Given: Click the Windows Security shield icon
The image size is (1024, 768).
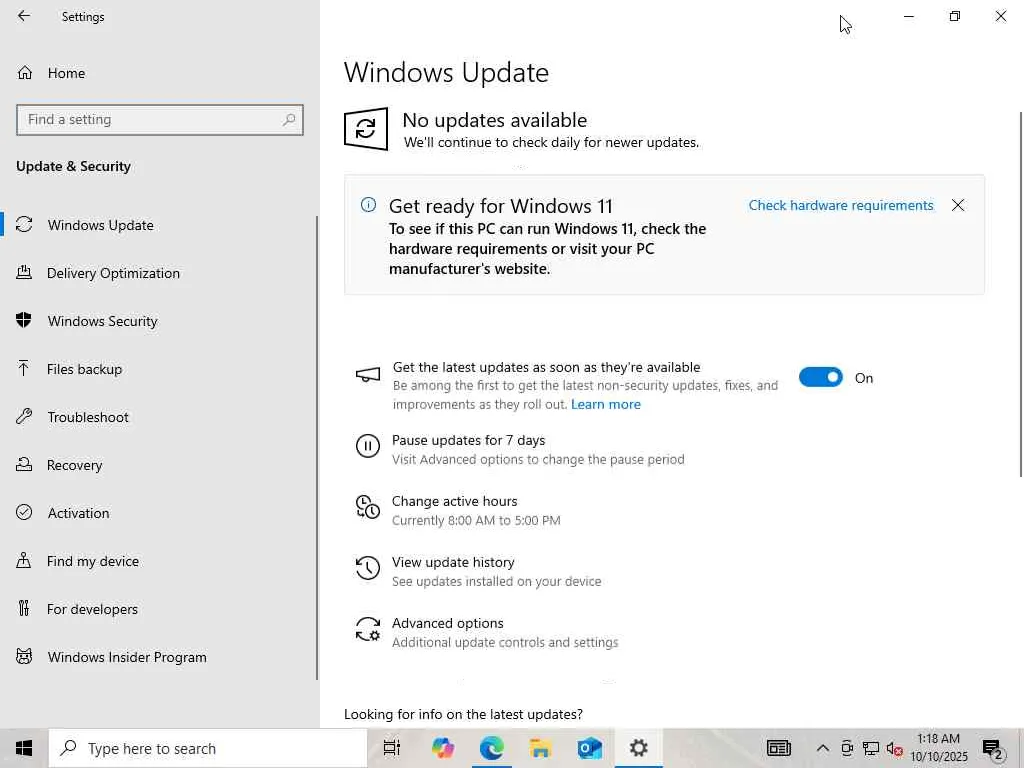Looking at the screenshot, I should point(24,320).
